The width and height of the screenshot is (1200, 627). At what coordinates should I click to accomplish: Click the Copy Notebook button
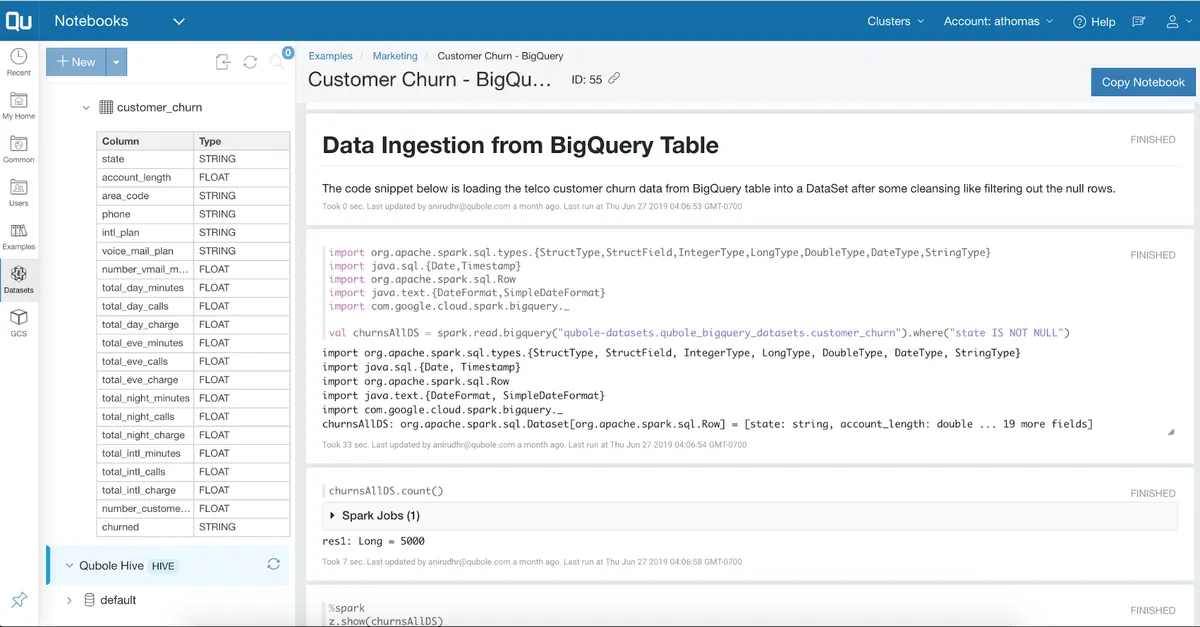tap(1143, 82)
